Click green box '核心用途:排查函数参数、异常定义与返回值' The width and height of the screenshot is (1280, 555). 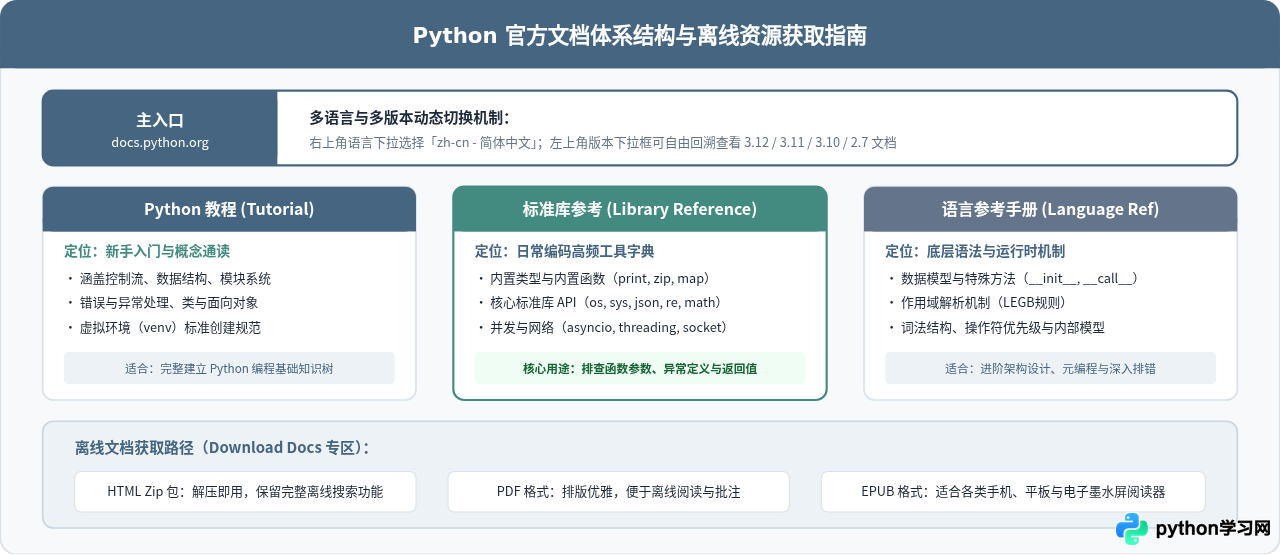tap(640, 368)
